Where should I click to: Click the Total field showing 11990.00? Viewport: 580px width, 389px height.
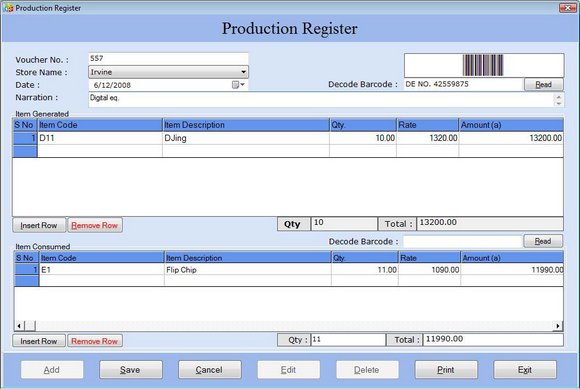pos(493,339)
